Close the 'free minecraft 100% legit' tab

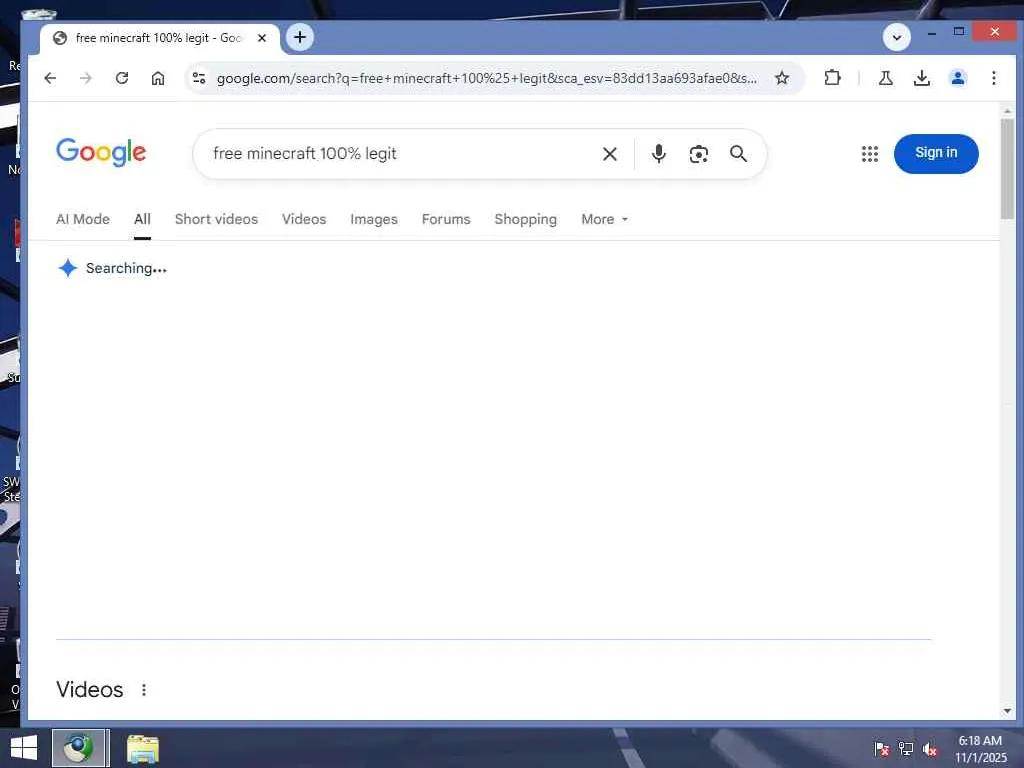click(262, 38)
